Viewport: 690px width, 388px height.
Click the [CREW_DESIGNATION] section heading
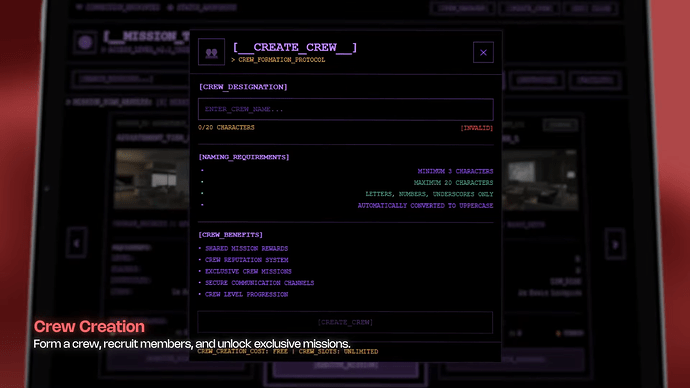click(243, 87)
